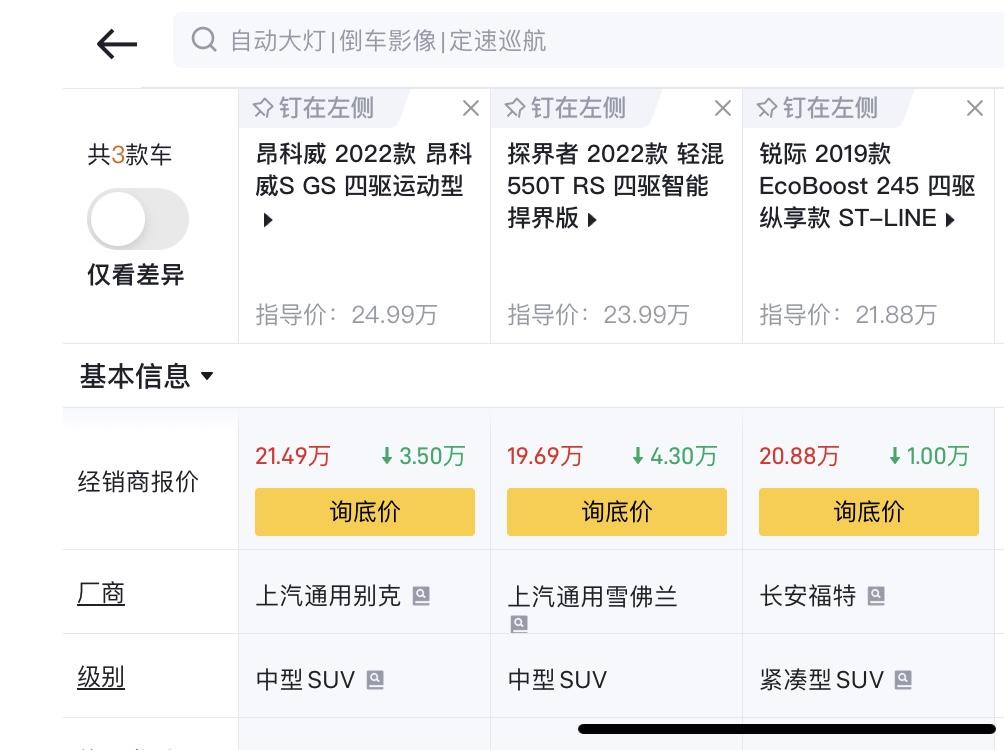Tap the info icon next to 长安福特

(876, 596)
